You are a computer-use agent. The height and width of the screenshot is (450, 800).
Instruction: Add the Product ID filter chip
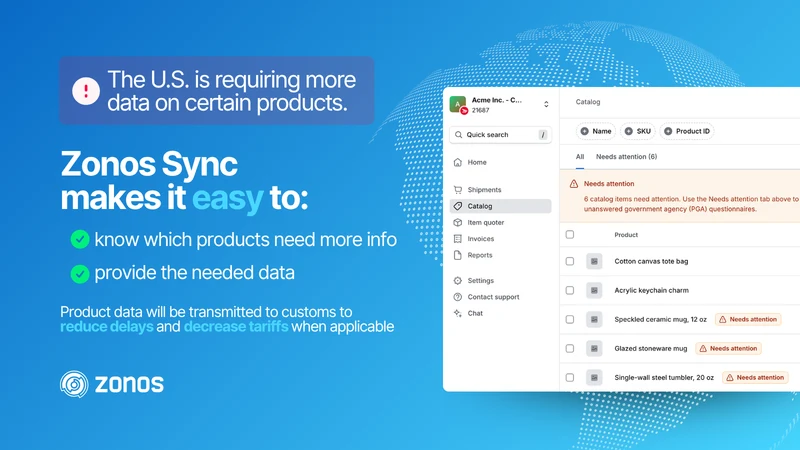click(687, 131)
